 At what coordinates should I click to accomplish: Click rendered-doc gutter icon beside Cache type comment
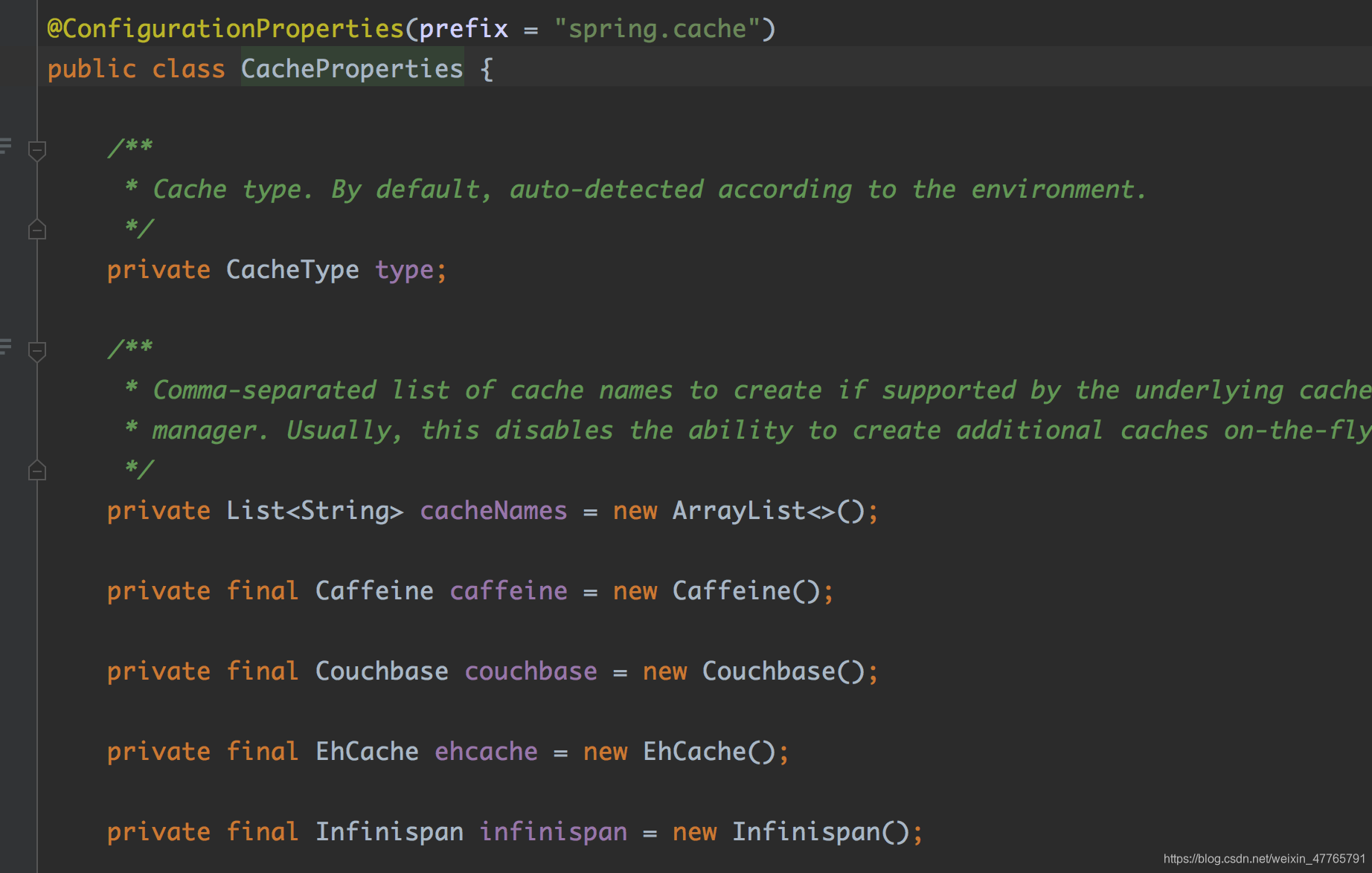pyautogui.click(x=6, y=145)
